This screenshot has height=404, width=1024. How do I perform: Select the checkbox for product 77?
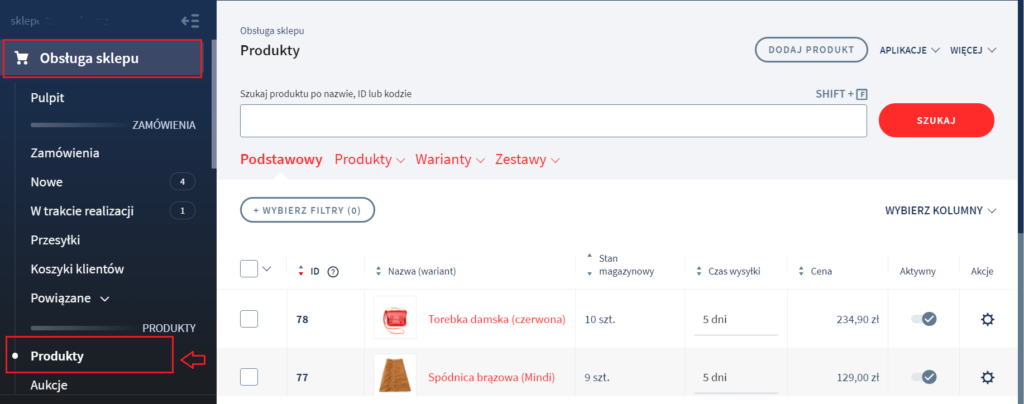click(250, 377)
